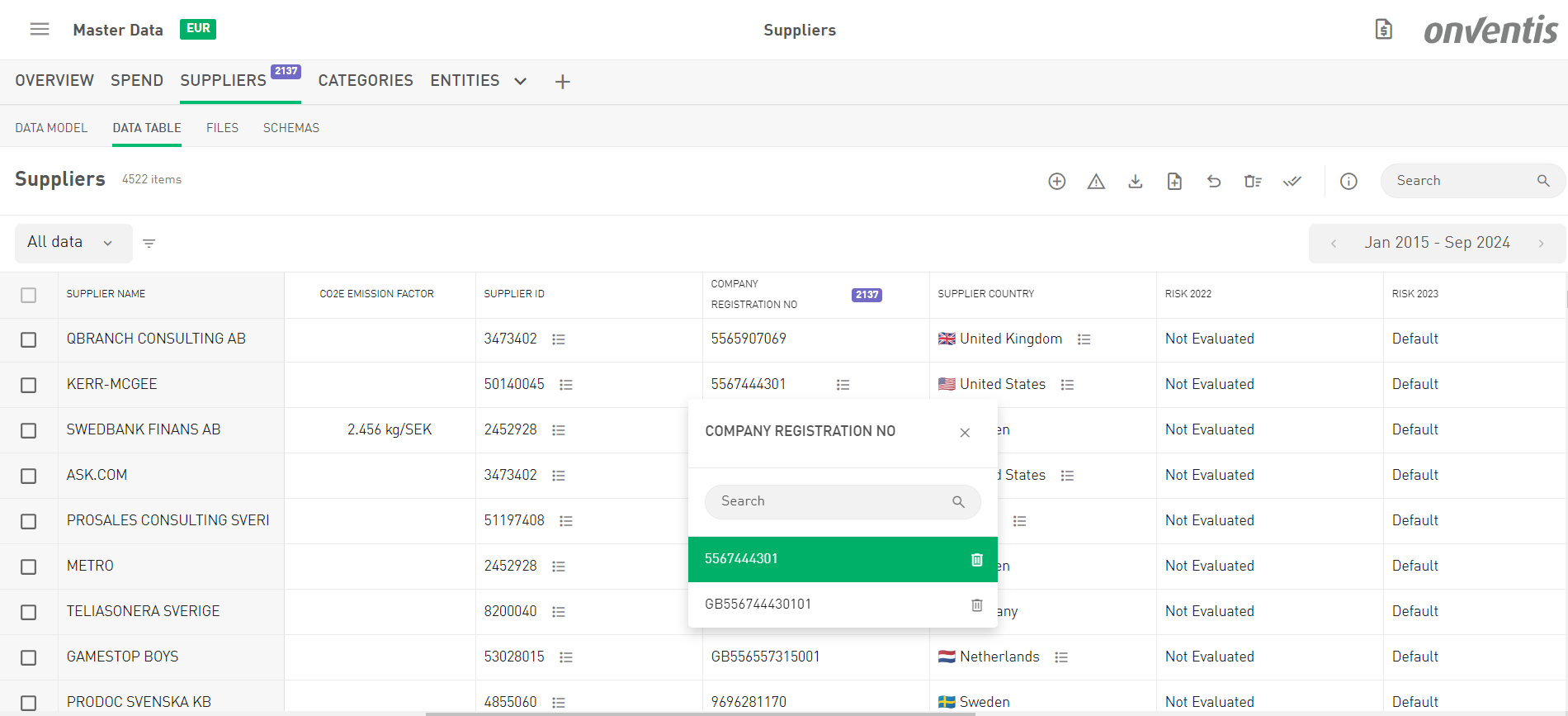The height and width of the screenshot is (716, 1568).
Task: Expand the Entities tab chevron dropdown
Action: [521, 82]
